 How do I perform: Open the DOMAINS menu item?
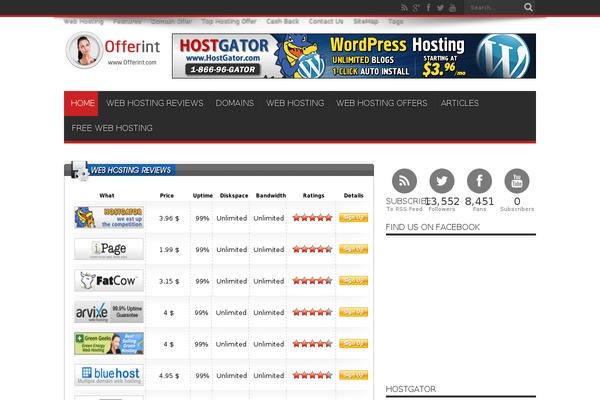coord(234,103)
